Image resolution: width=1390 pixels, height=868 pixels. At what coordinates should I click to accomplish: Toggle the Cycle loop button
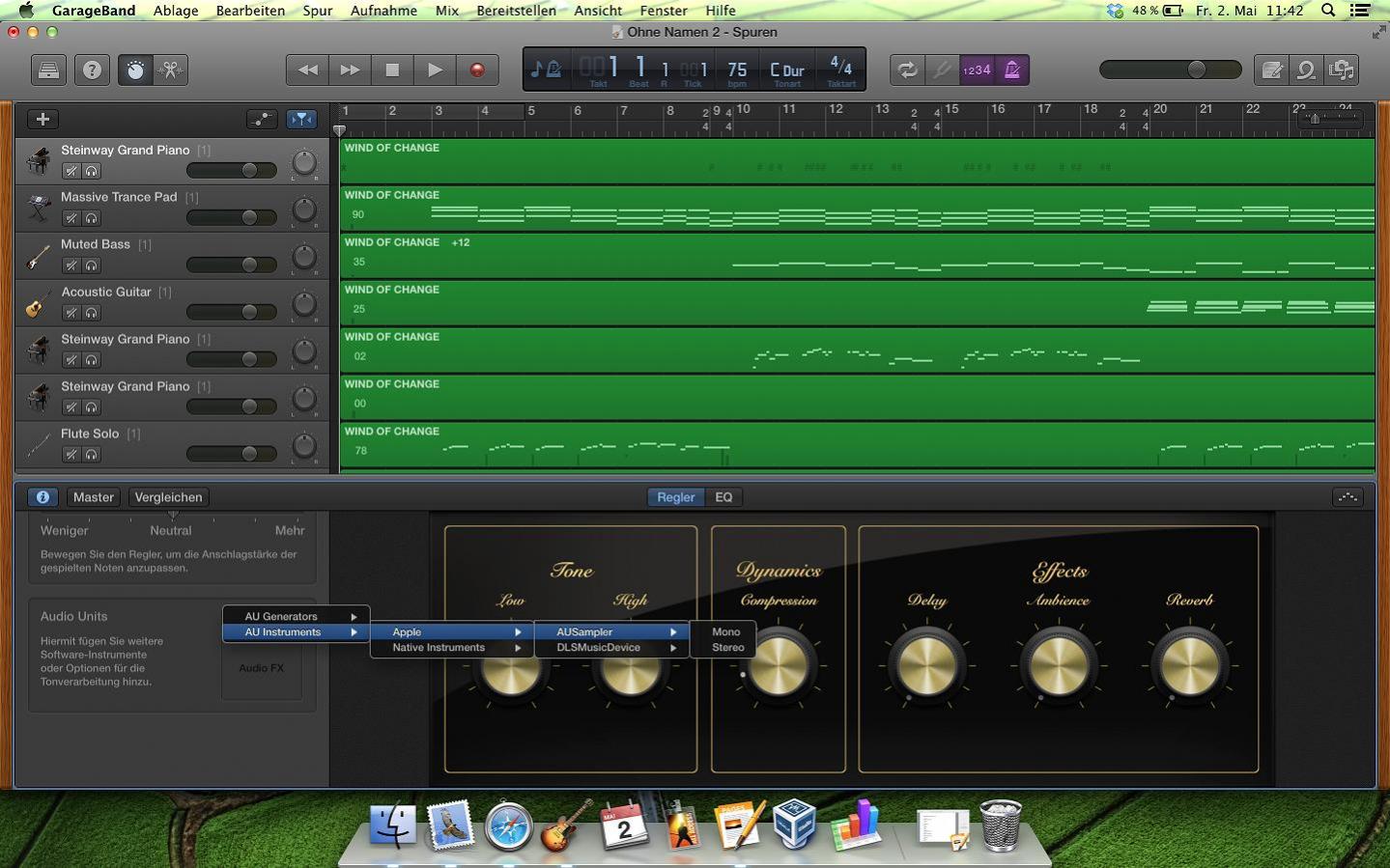click(x=906, y=70)
